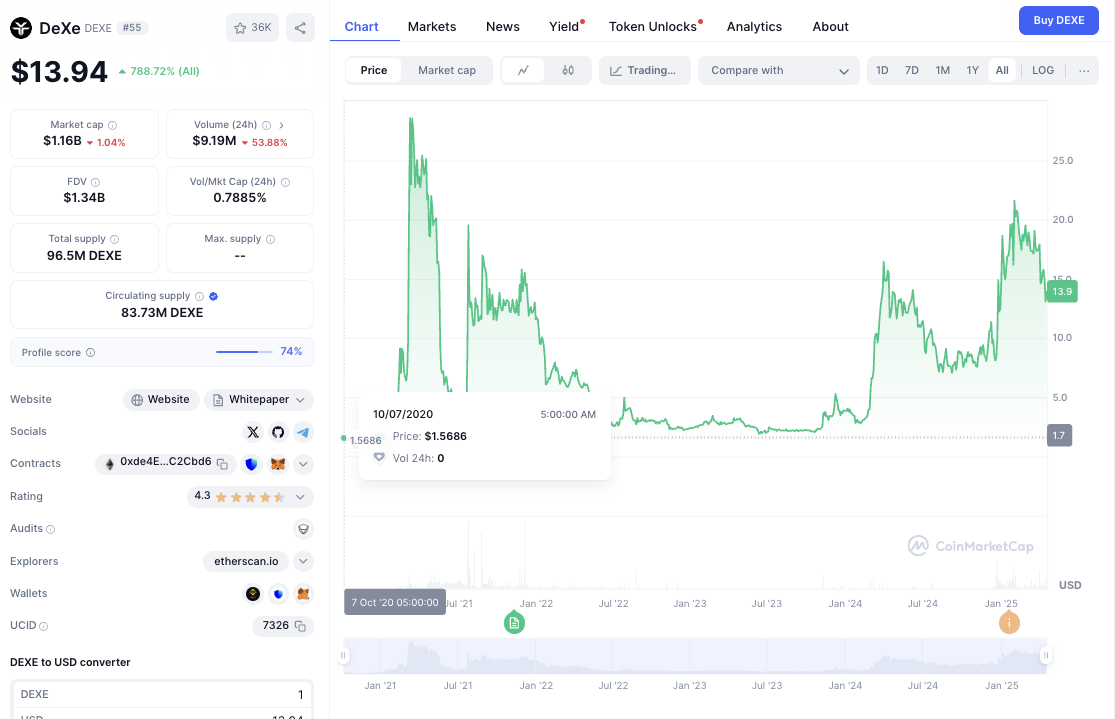The height and width of the screenshot is (719, 1115).
Task: Open chart more options ellipsis
Action: click(x=1084, y=70)
